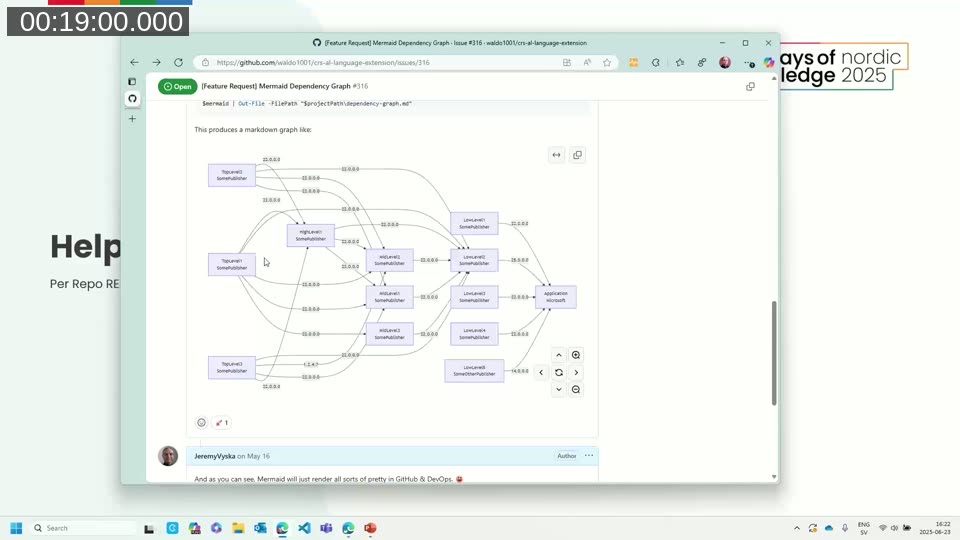Open the Favorites list icon in the browser toolbar
Image resolution: width=960 pixels, height=540 pixels.
tap(680, 62)
